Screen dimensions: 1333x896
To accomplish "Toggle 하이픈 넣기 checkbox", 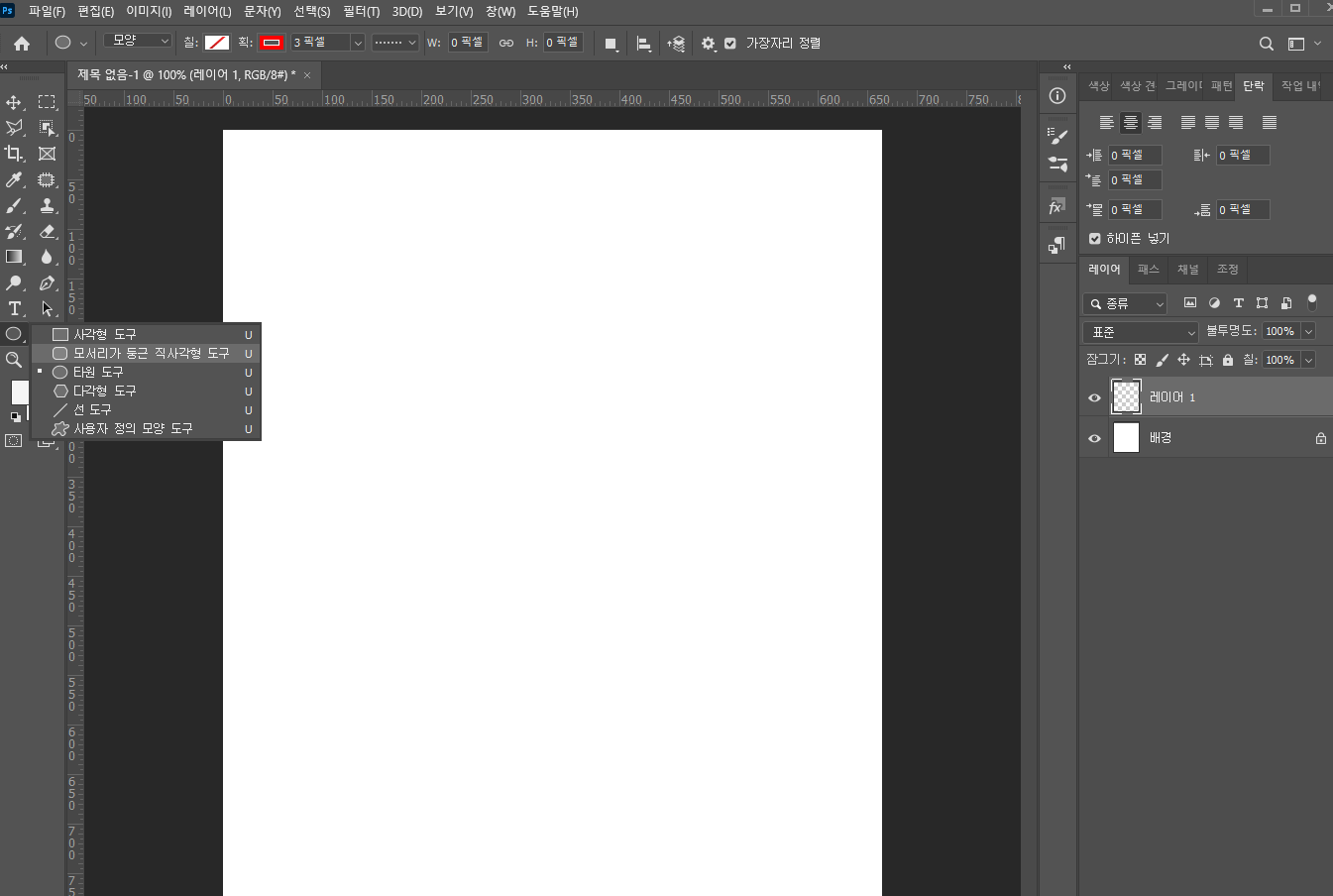I will point(1095,238).
